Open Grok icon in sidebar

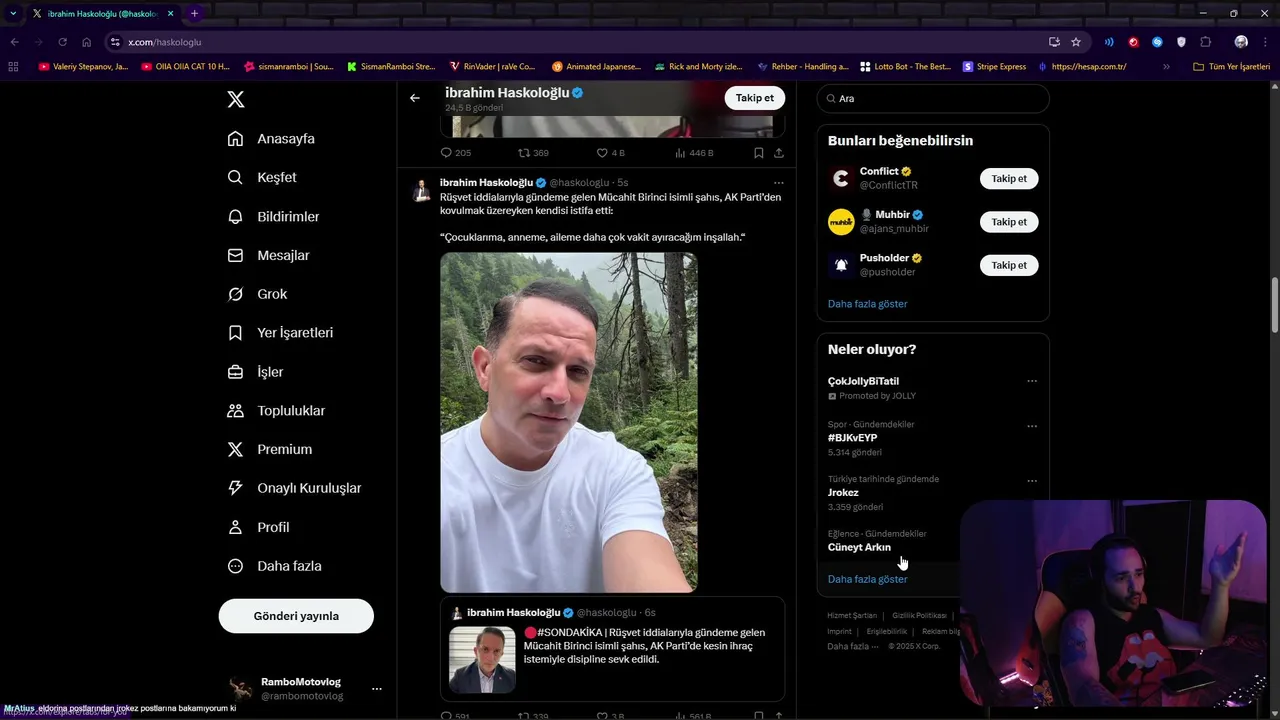235,294
